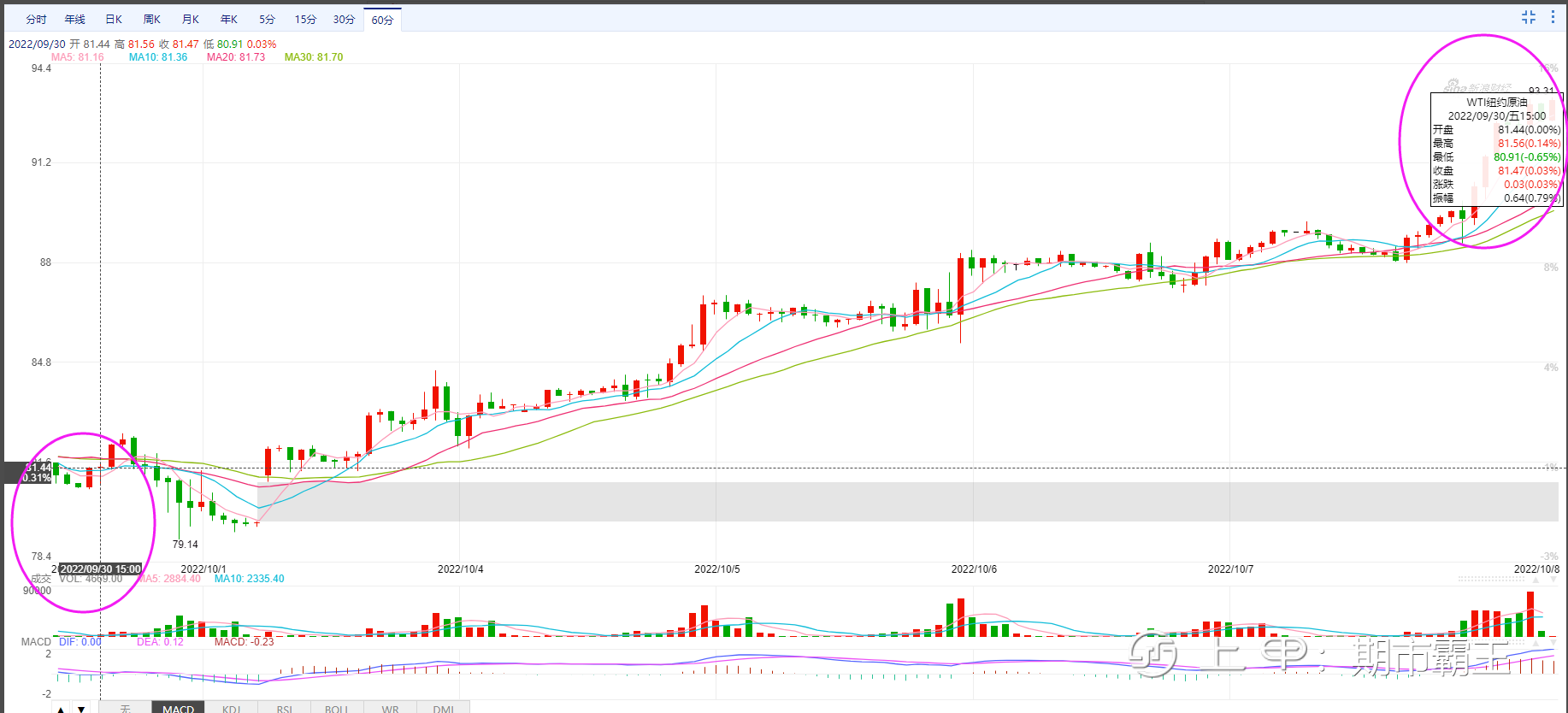Switch to the 年线 chart tab
This screenshot has height=713, width=1568.
75,19
